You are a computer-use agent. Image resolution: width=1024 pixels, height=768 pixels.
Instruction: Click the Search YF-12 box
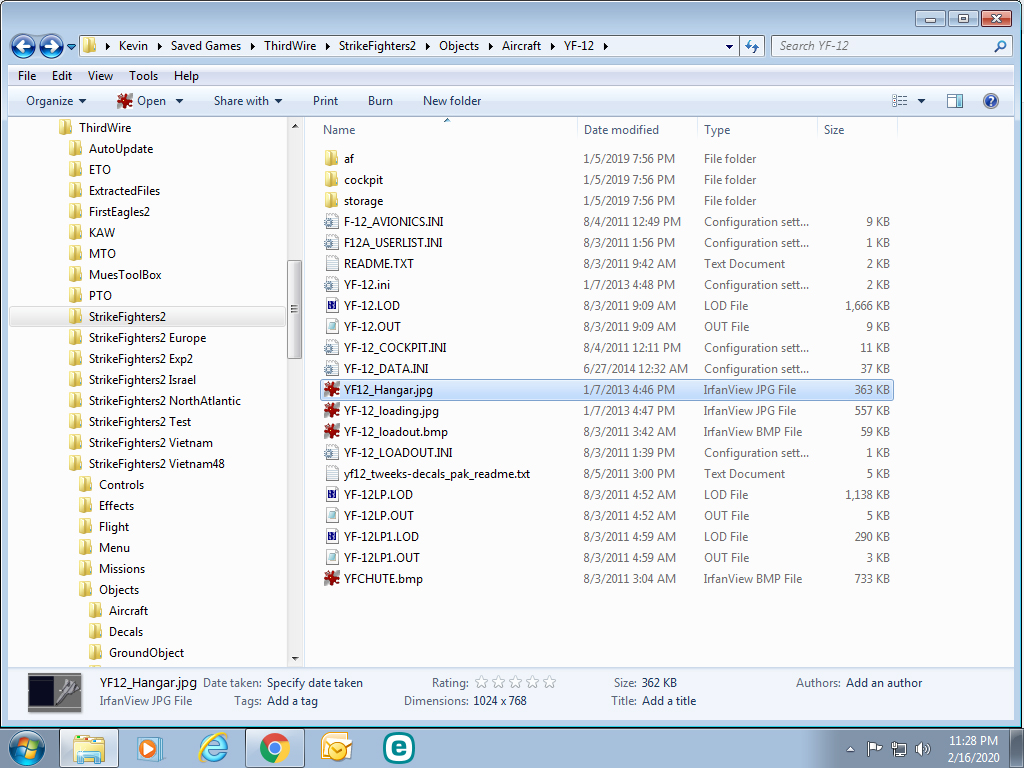point(892,46)
